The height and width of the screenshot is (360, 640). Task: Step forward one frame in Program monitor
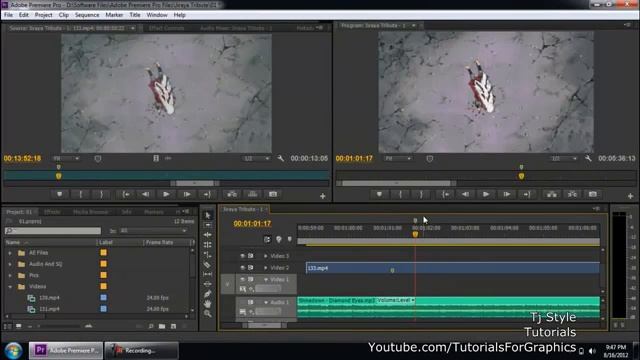click(x=507, y=194)
